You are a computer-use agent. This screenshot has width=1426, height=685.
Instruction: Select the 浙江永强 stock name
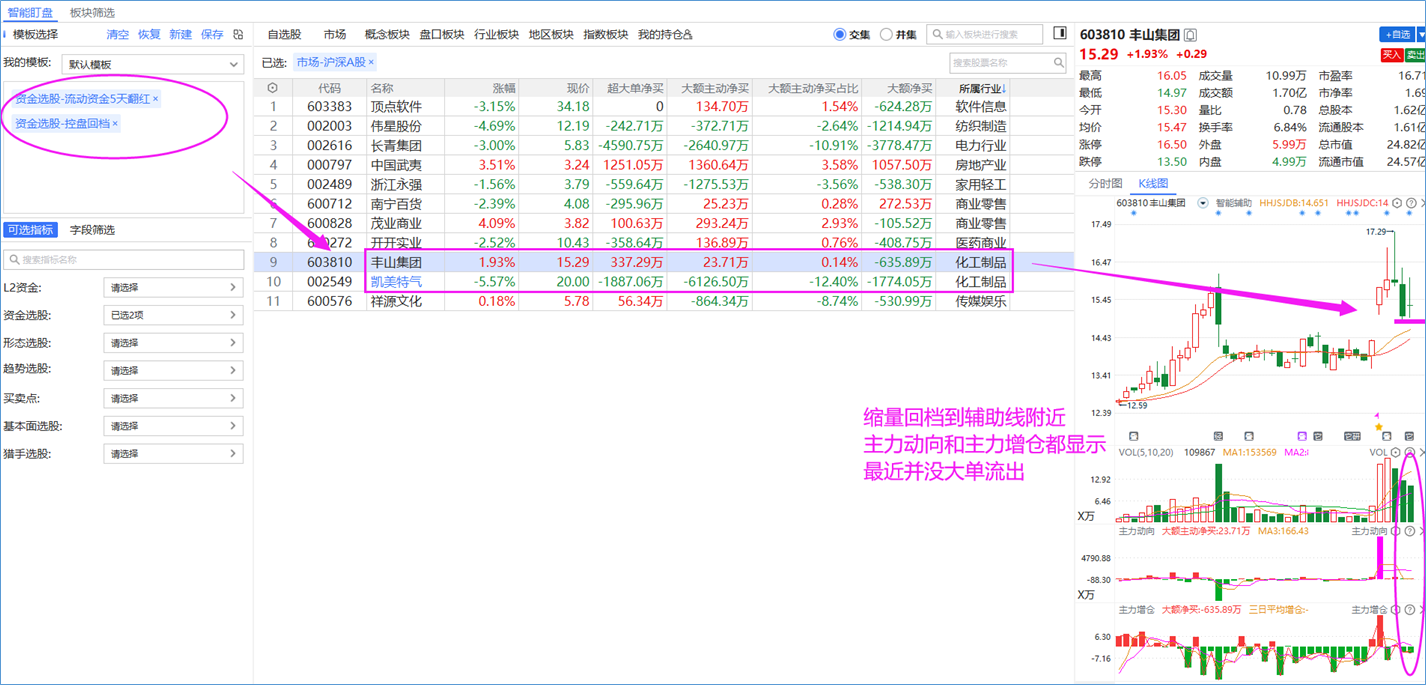point(396,185)
